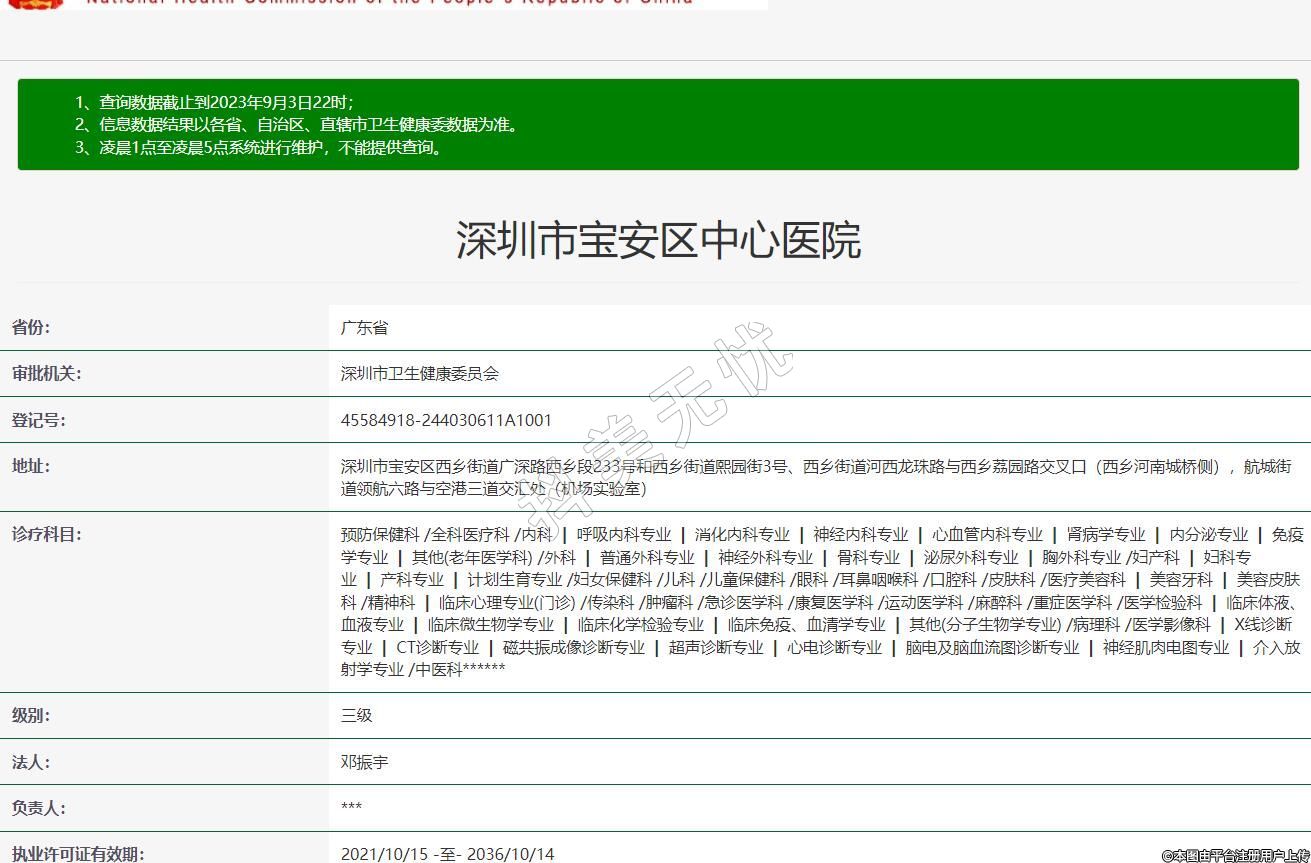The height and width of the screenshot is (863, 1311).
Task: Select the 广东省 province value
Action: click(364, 328)
